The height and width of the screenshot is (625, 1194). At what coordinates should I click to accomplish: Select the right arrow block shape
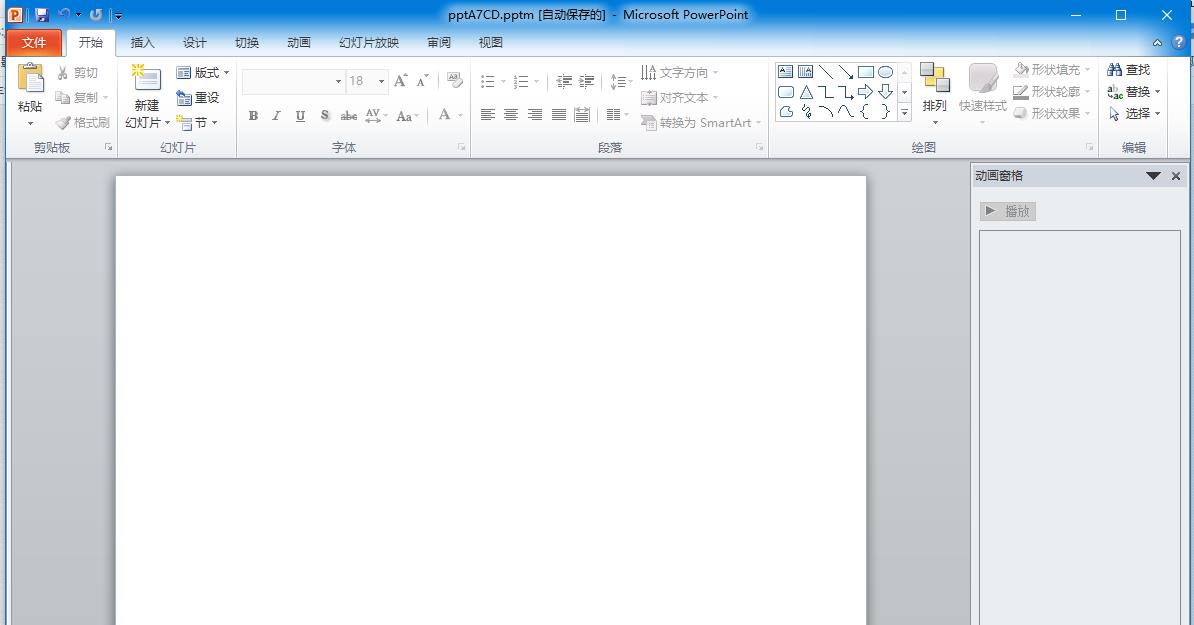pyautogui.click(x=866, y=92)
